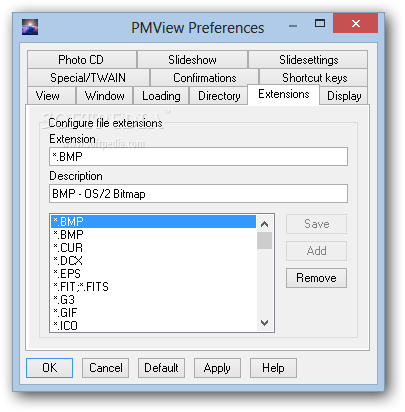405x412 pixels.
Task: Click the PMView app icon in title bar
Action: point(30,27)
